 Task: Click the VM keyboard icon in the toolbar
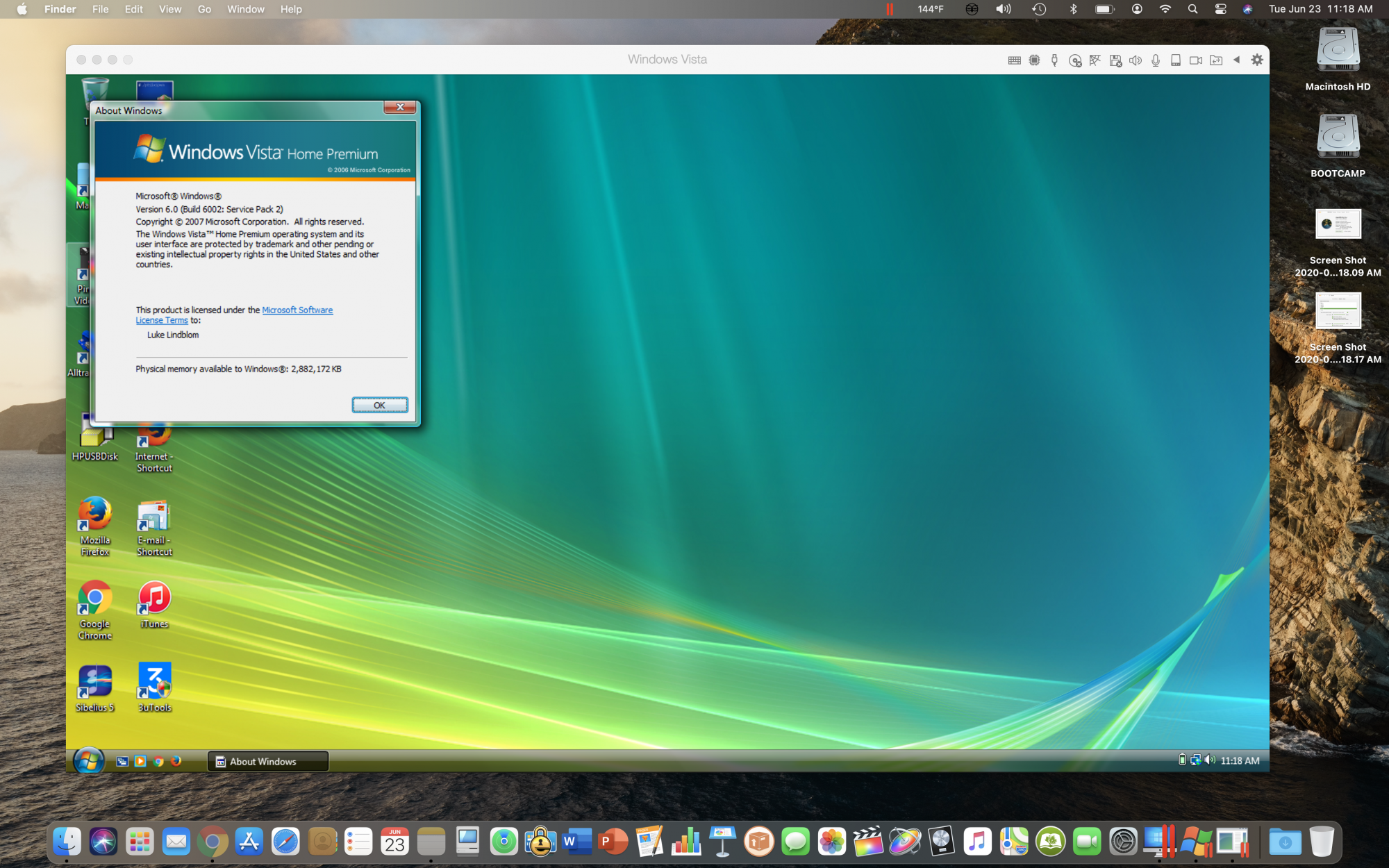1014,60
